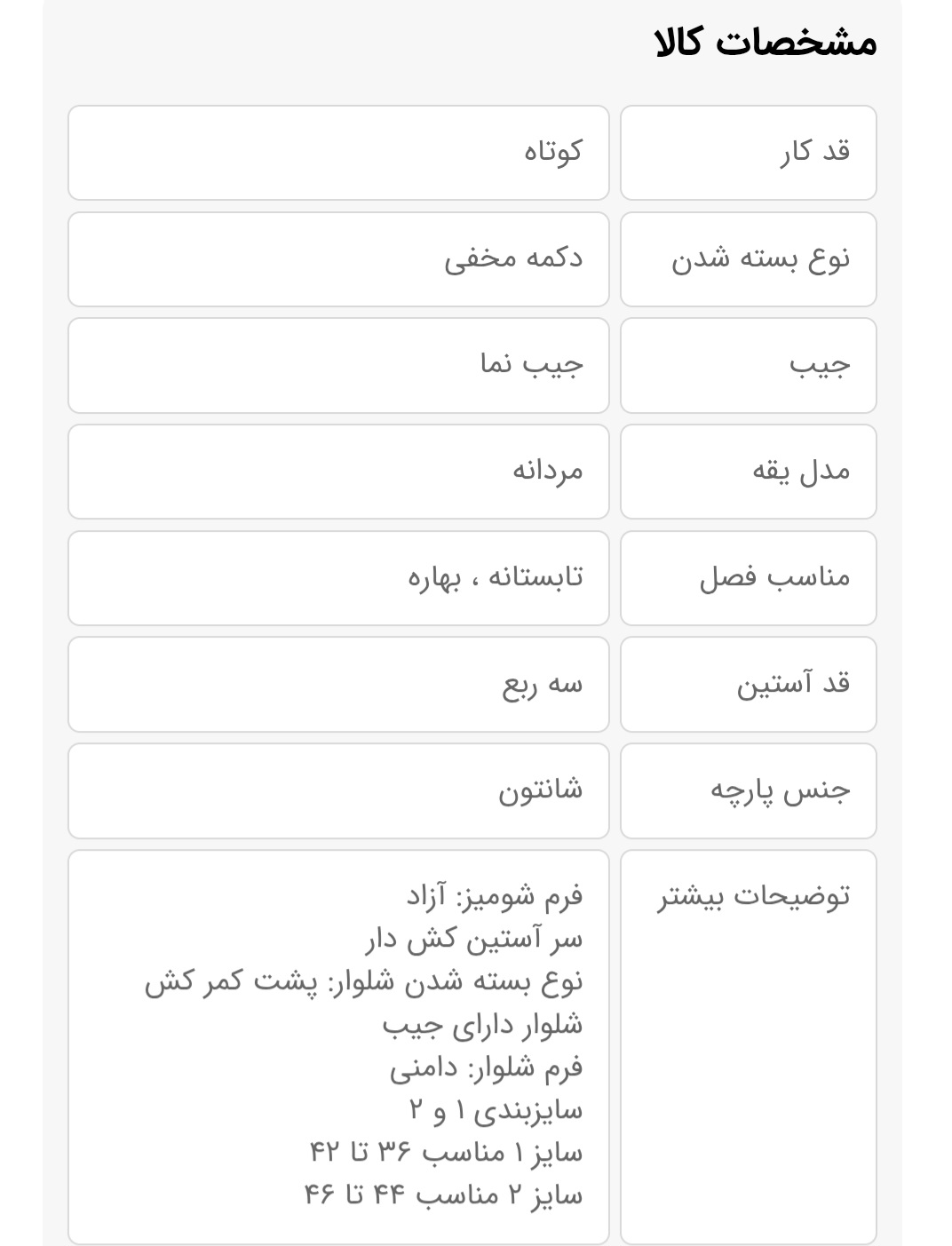Click the "فرم شومیز: آزاد" line

(x=495, y=896)
